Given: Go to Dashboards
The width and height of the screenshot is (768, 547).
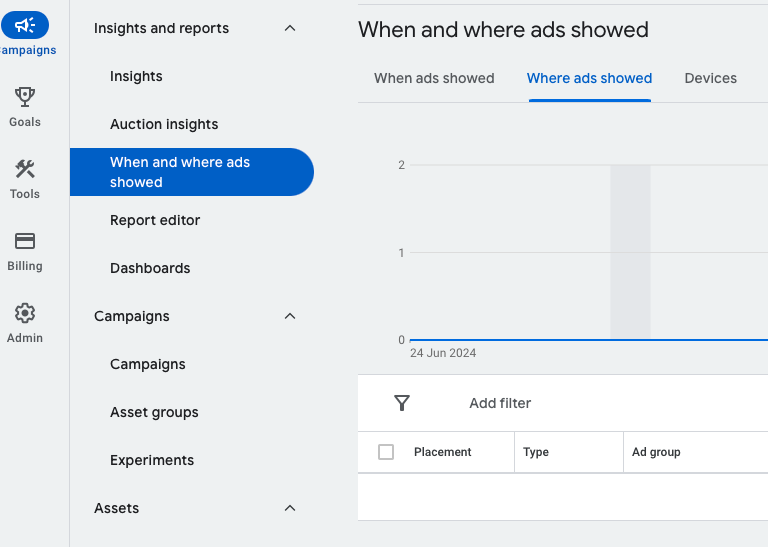Looking at the screenshot, I should (150, 268).
